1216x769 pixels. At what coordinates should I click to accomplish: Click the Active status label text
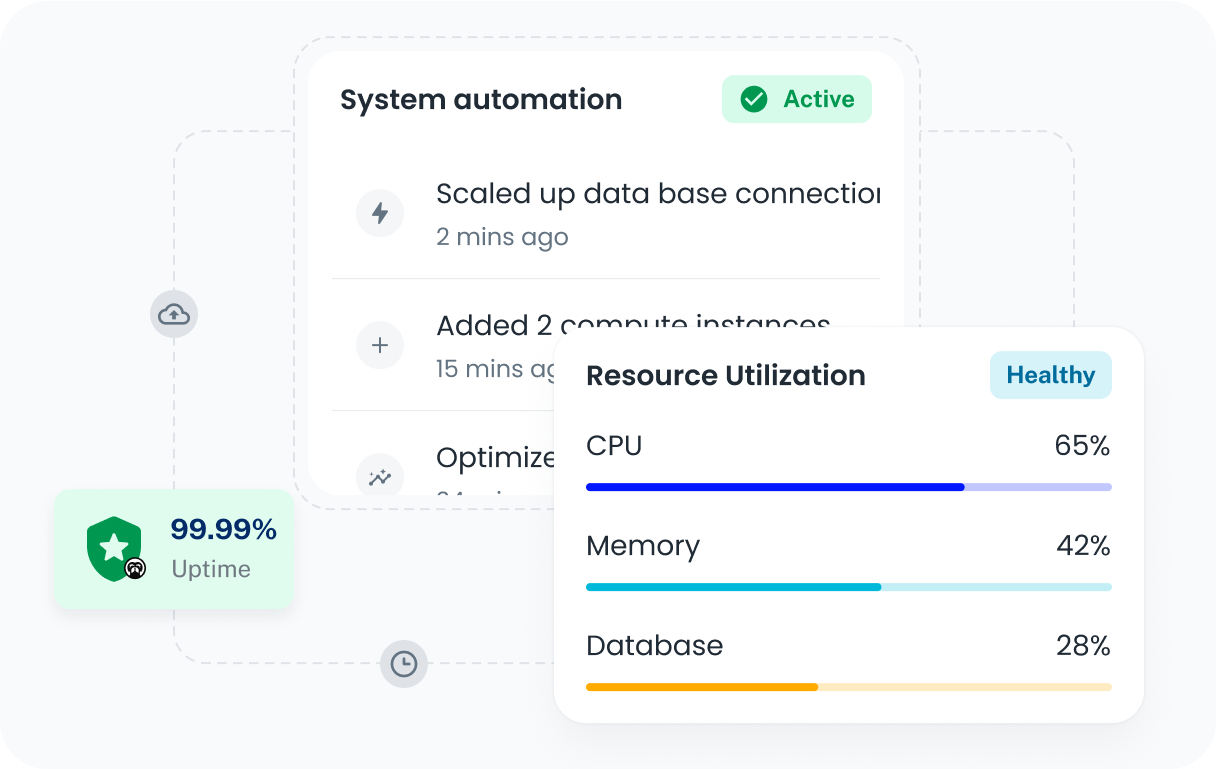click(818, 99)
